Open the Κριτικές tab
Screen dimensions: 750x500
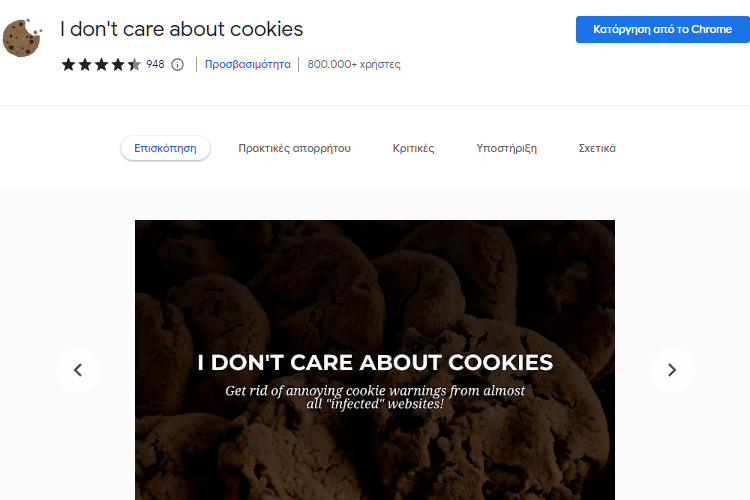[x=413, y=148]
